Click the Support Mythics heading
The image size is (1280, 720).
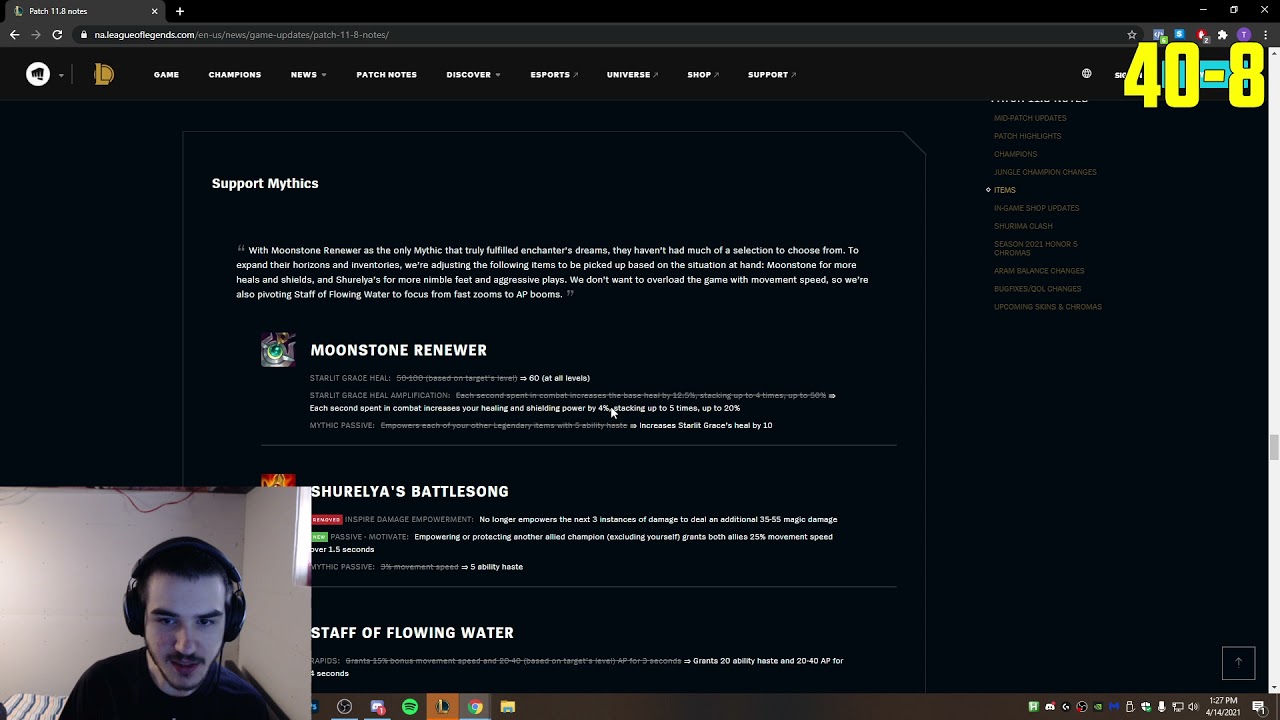[265, 183]
